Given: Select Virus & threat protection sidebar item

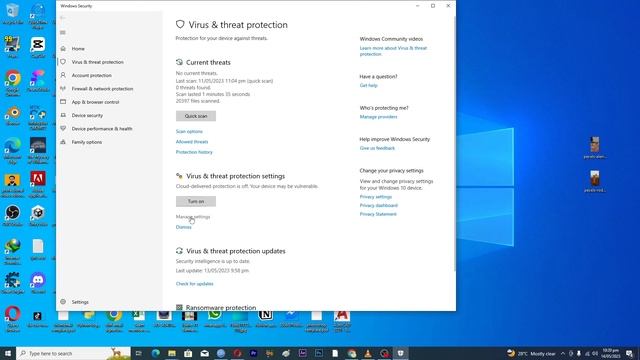Looking at the screenshot, I should coord(98,62).
